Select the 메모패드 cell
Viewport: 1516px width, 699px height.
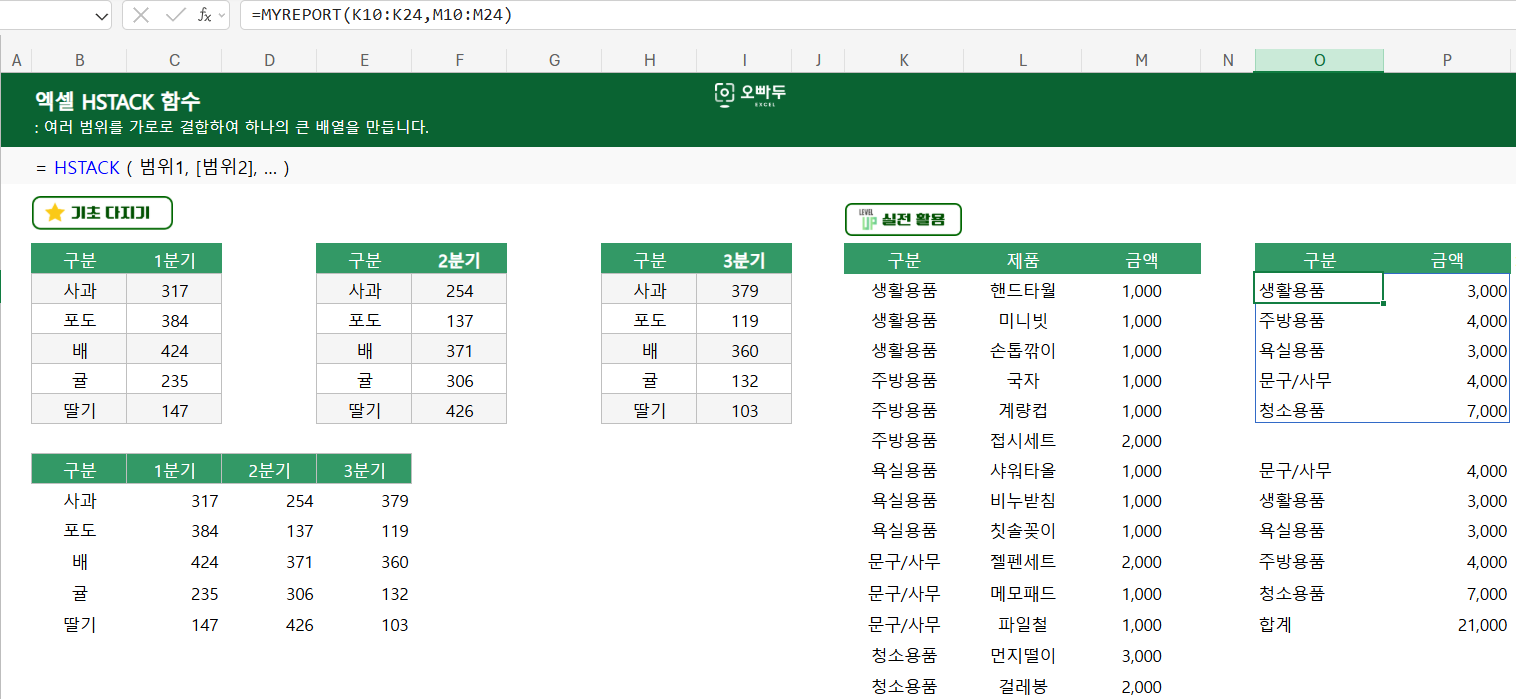click(1023, 594)
